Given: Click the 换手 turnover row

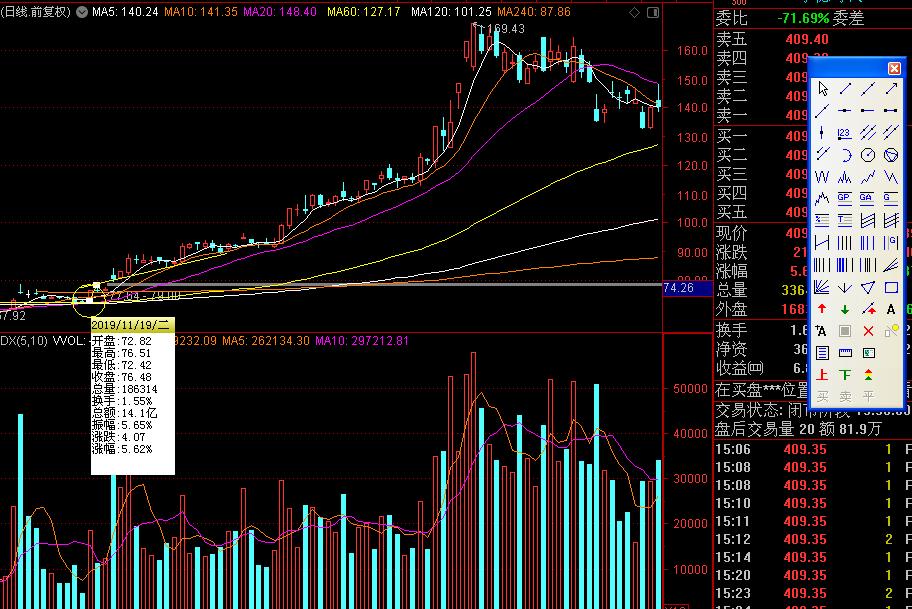Looking at the screenshot, I should [x=761, y=330].
